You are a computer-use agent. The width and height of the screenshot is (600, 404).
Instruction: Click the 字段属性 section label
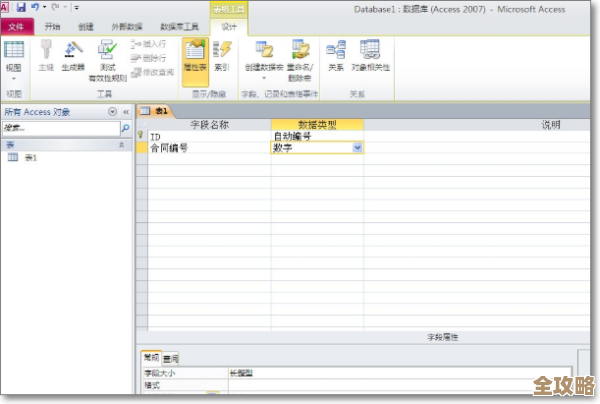tap(442, 337)
